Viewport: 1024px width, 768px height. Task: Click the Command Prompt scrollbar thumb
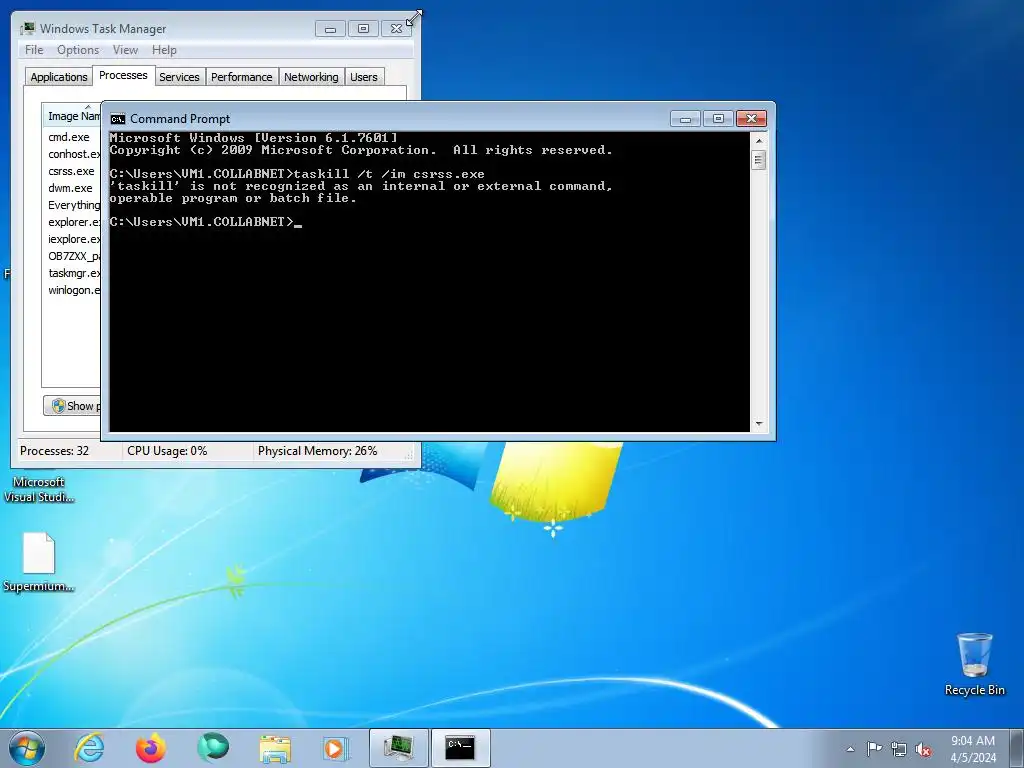758,159
